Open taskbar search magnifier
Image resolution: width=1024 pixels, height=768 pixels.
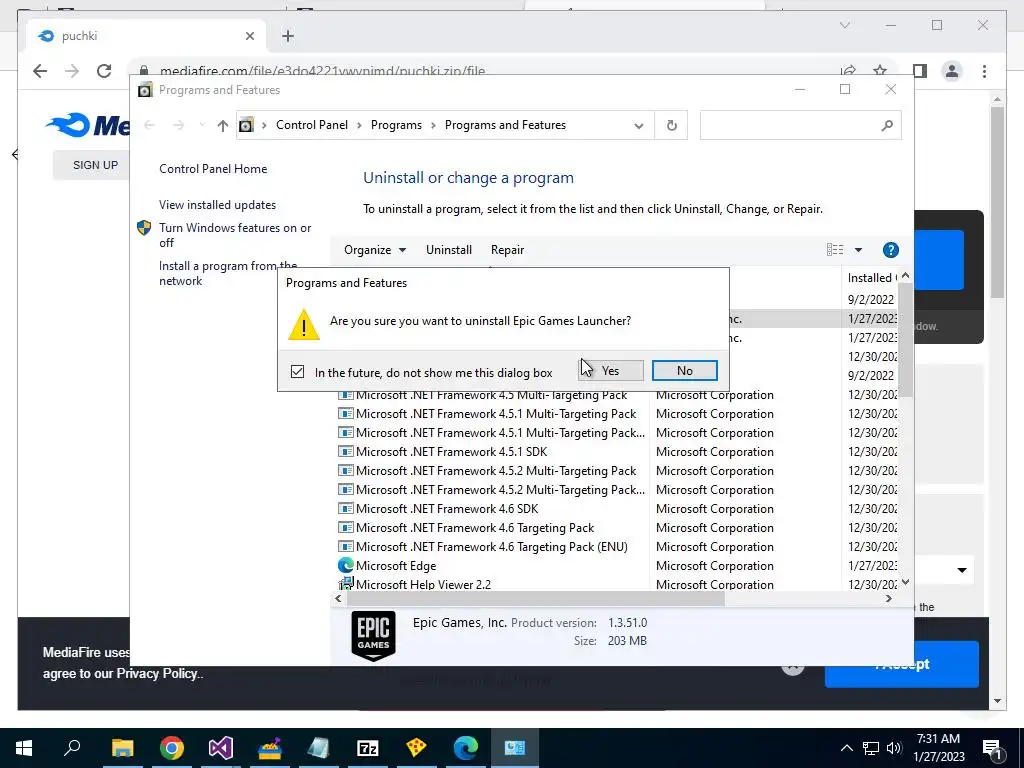click(72, 748)
